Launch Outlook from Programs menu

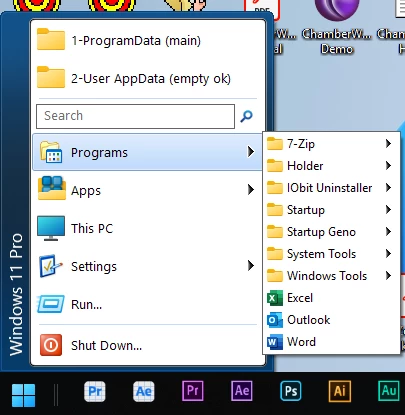[x=331, y=320]
